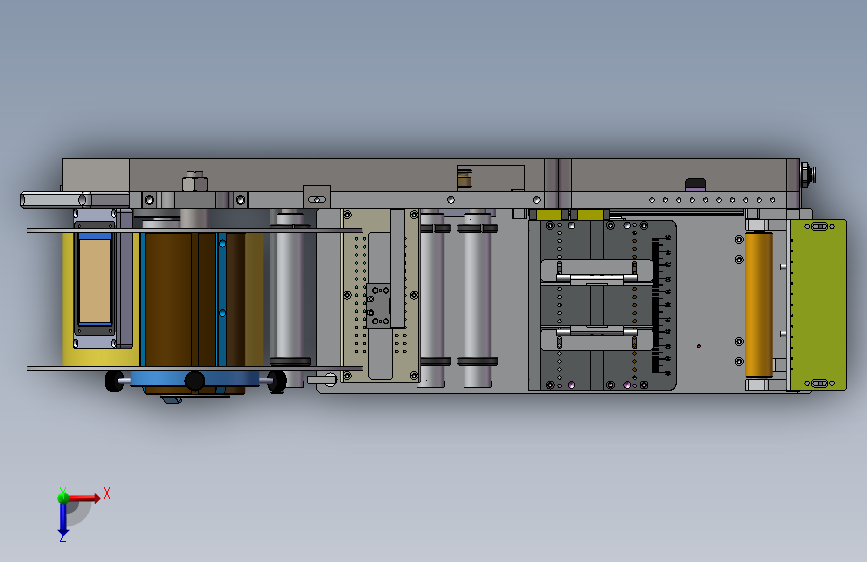
Task: Select the blue disc beneath the brown roll
Action: click(x=195, y=379)
